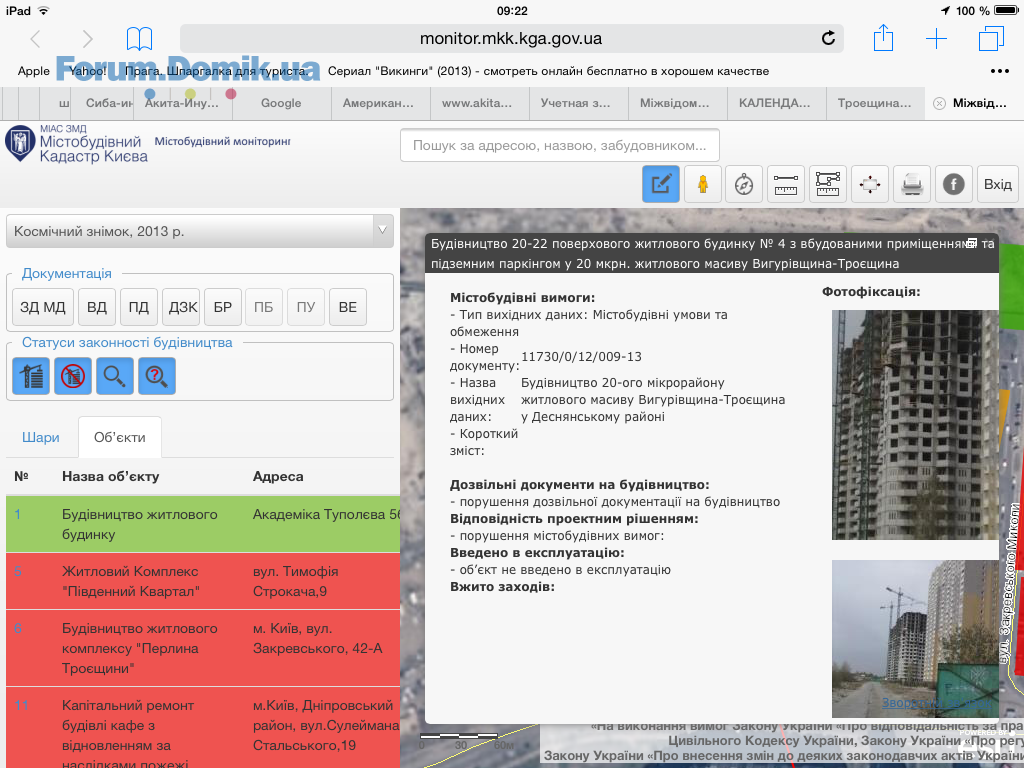Toggle the ЗД МД documentation button
This screenshot has width=1024, height=768.
[x=42, y=307]
